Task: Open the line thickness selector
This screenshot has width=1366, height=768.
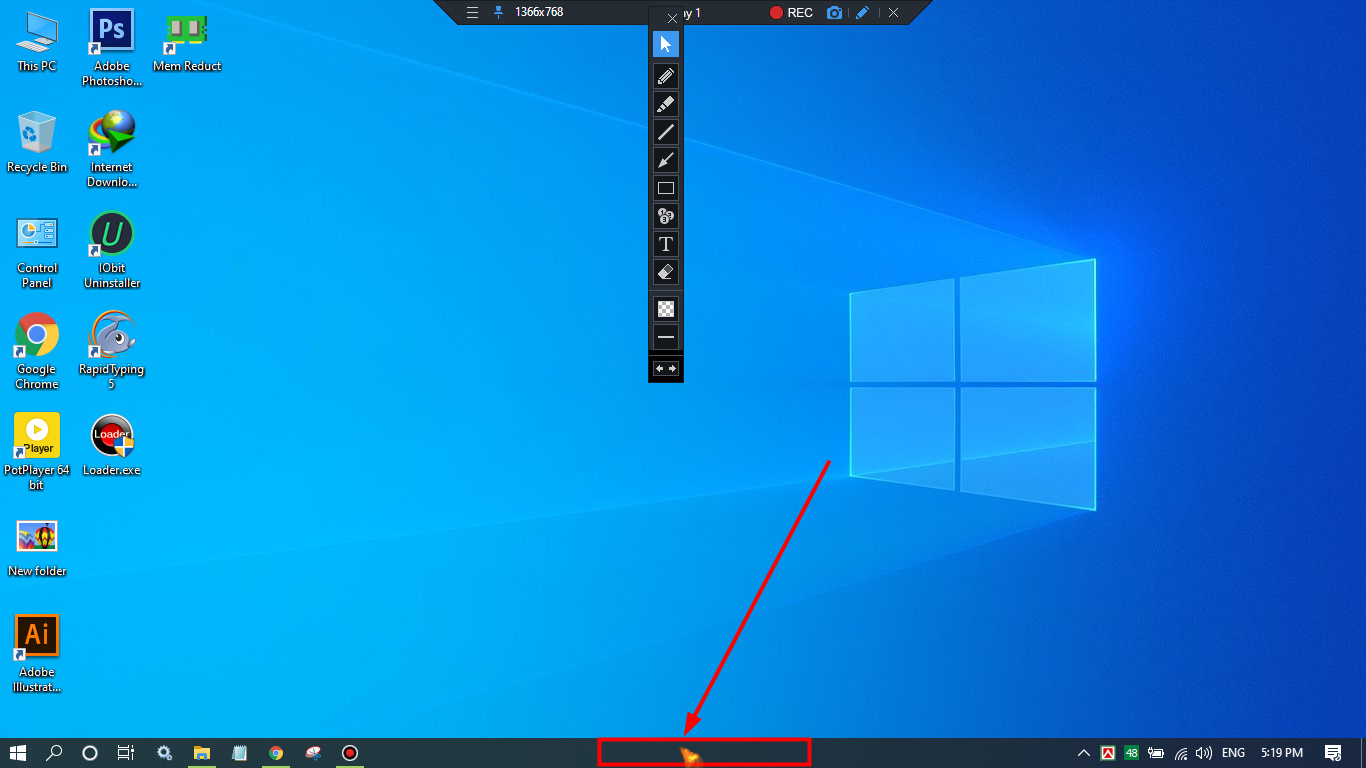Action: coord(665,337)
